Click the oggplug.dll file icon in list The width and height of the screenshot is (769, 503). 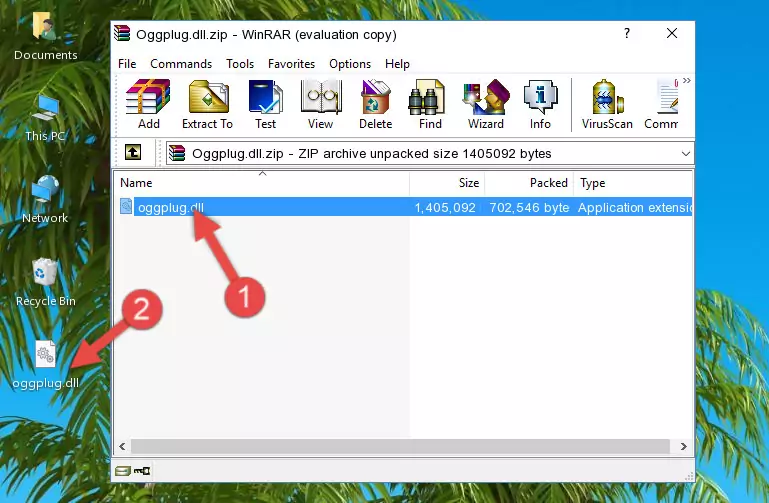pos(126,207)
